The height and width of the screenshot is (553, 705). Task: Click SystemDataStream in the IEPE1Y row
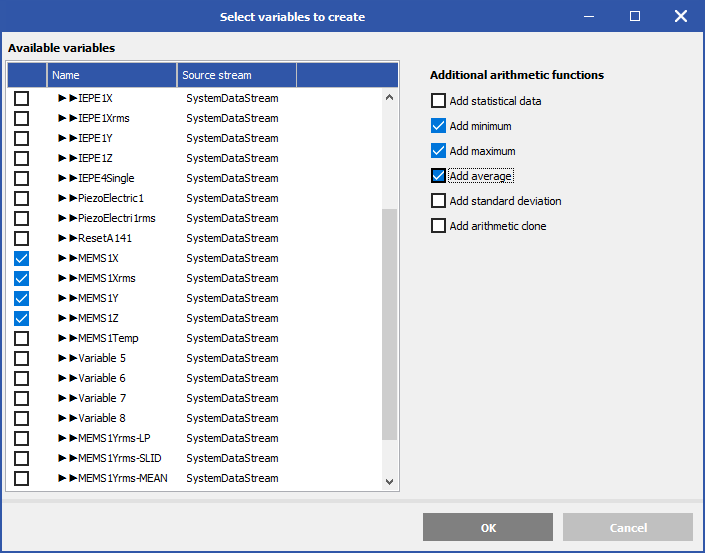pos(232,138)
